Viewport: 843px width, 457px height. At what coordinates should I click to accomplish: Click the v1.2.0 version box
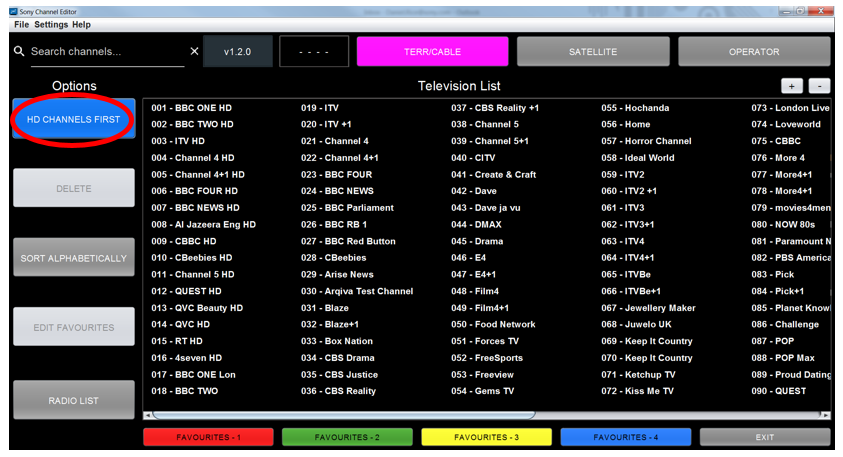tap(238, 52)
